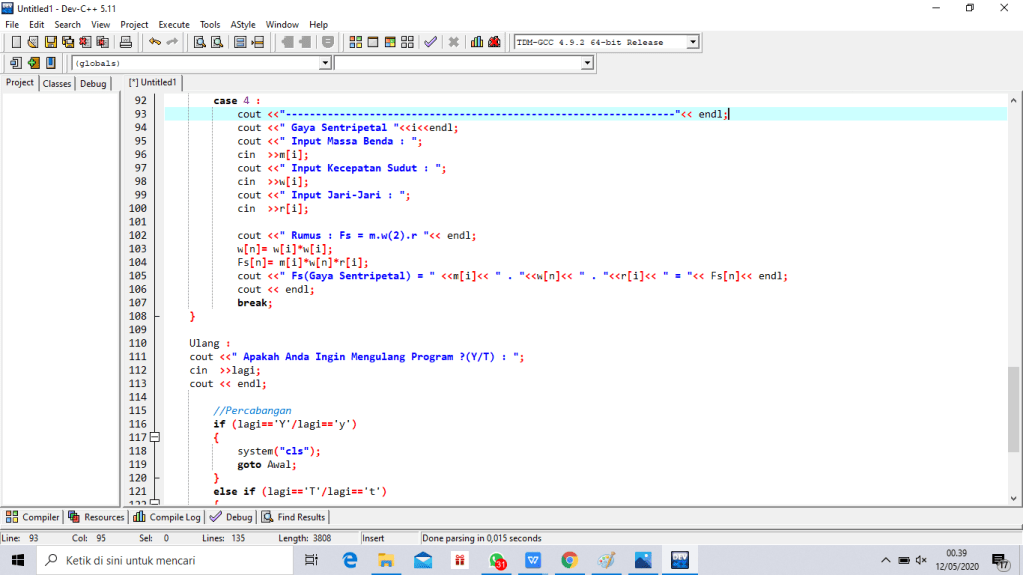Open the empty function list dropdown
The height and width of the screenshot is (575, 1023).
pos(587,63)
